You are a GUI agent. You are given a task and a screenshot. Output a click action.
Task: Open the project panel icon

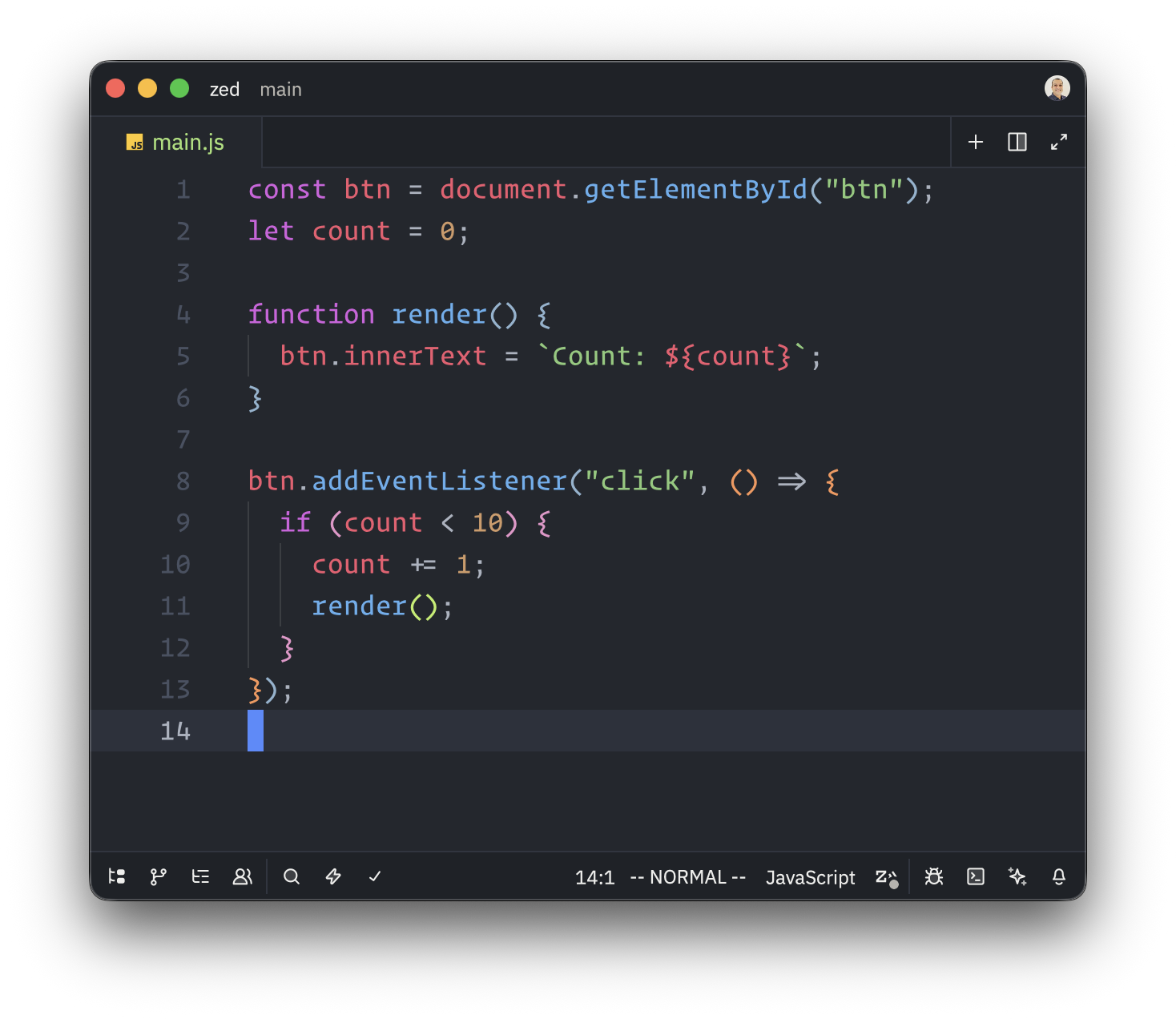click(117, 876)
